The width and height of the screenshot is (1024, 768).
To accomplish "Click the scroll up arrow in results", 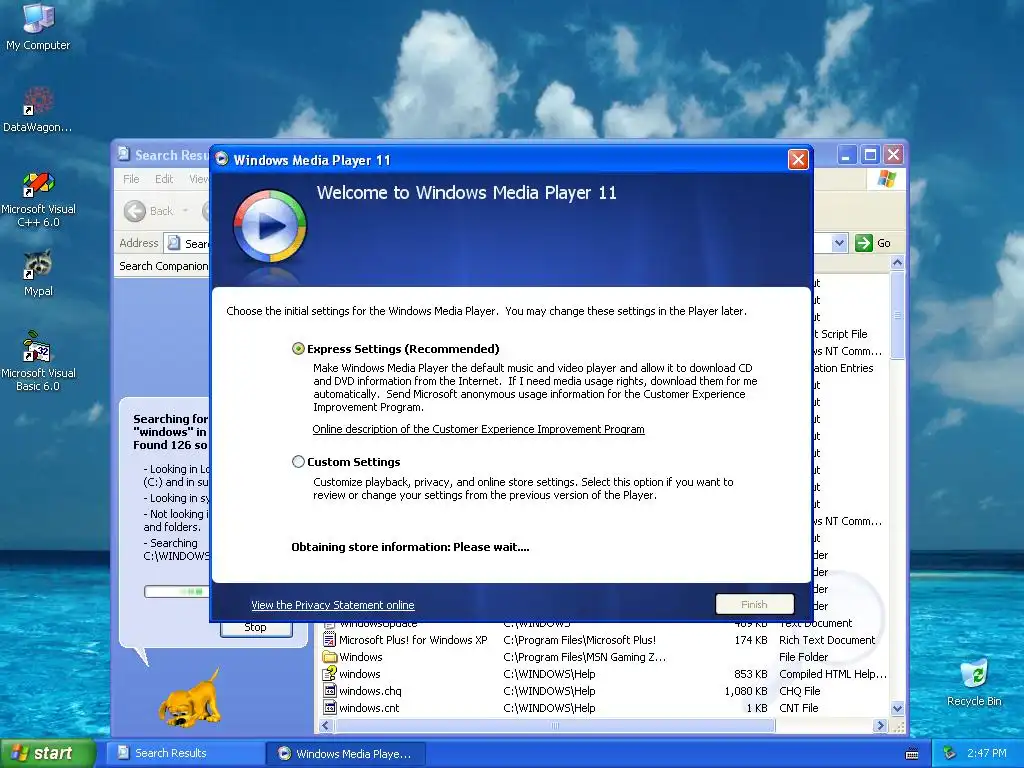I will (x=897, y=263).
